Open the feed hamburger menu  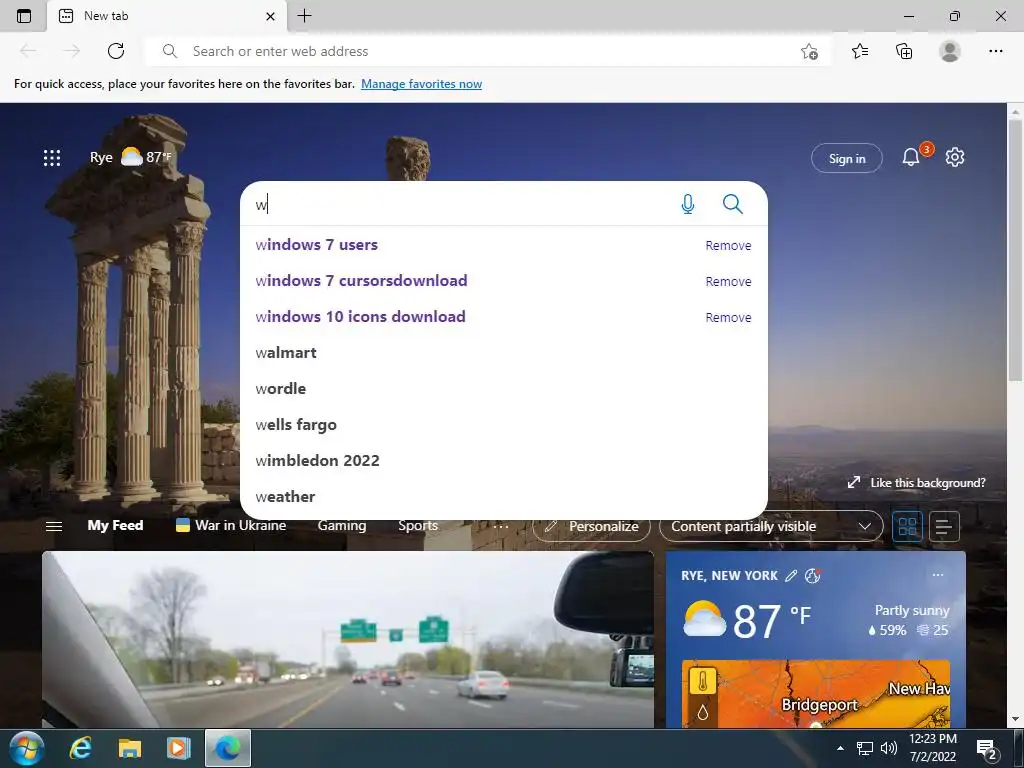point(54,526)
